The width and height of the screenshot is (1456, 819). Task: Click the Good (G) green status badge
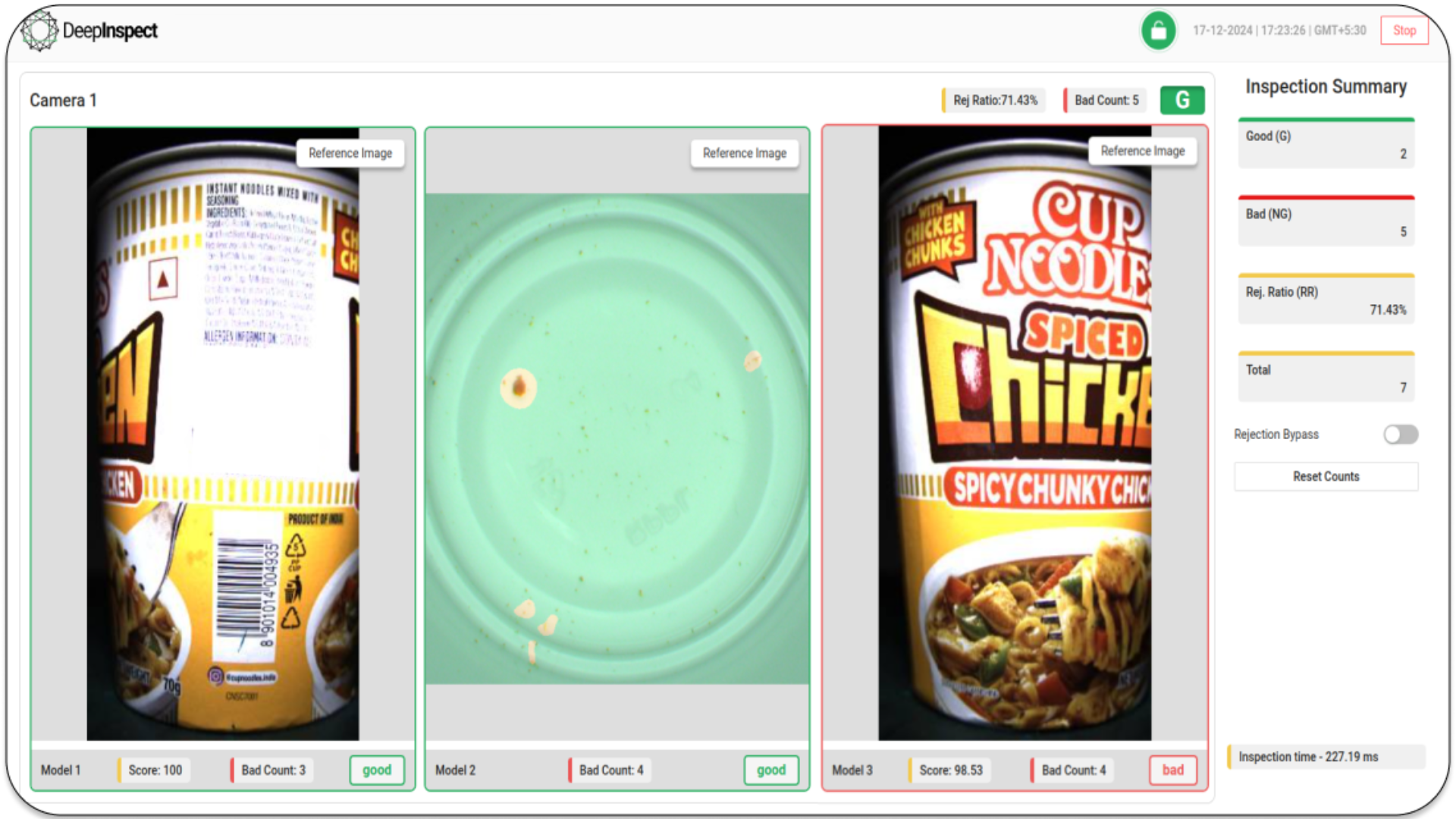click(1183, 100)
